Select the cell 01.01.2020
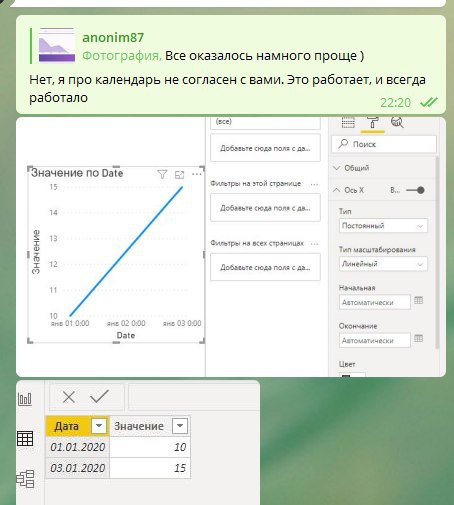The width and height of the screenshot is (454, 505). (x=78, y=447)
